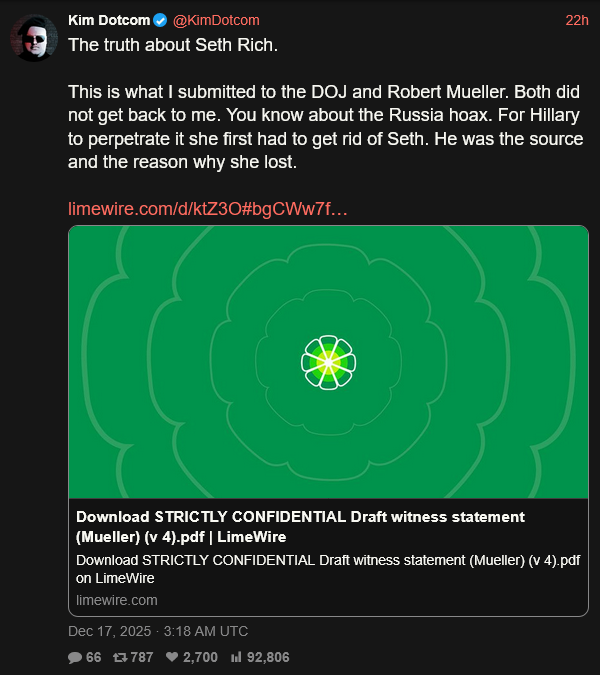Click the 66 replies count
This screenshot has width=600, height=675.
coord(94,657)
